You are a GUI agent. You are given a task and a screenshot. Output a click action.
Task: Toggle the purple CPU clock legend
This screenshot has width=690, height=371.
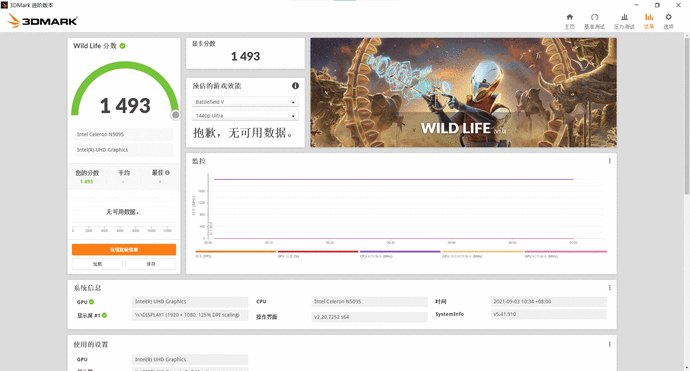[400, 254]
